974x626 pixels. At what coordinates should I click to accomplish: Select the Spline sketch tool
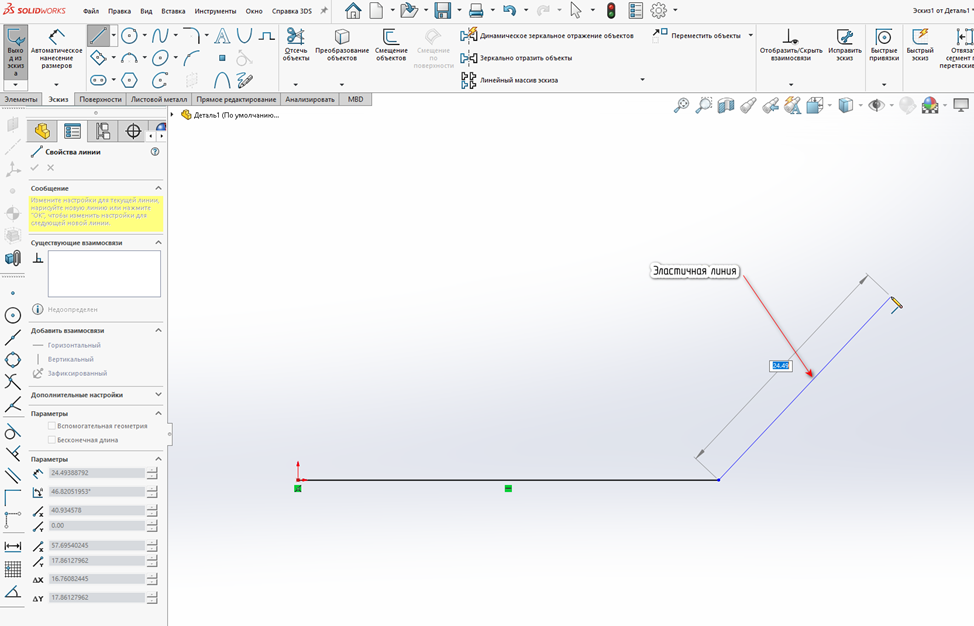point(160,36)
